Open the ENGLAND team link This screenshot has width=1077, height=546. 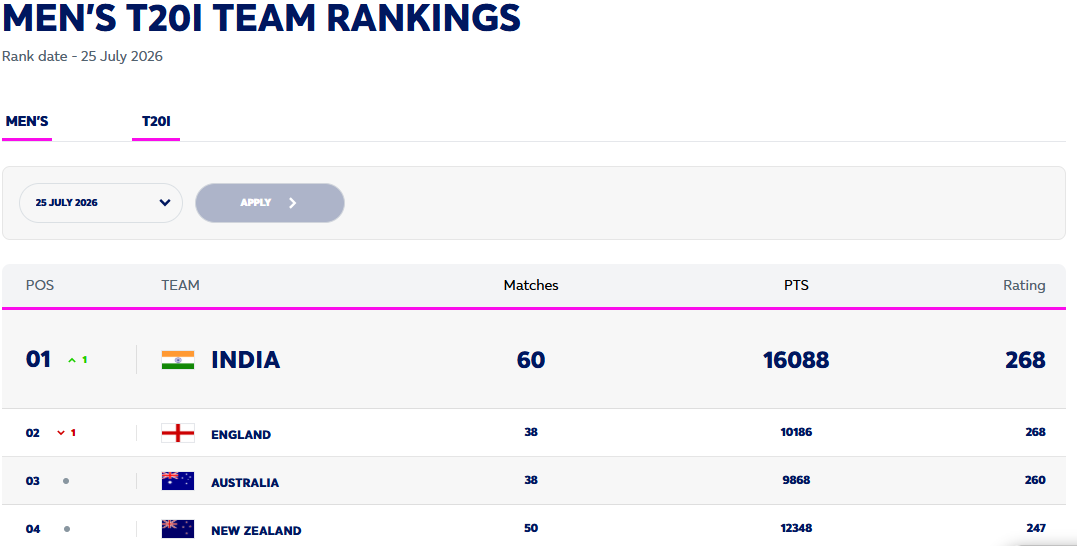(x=241, y=434)
